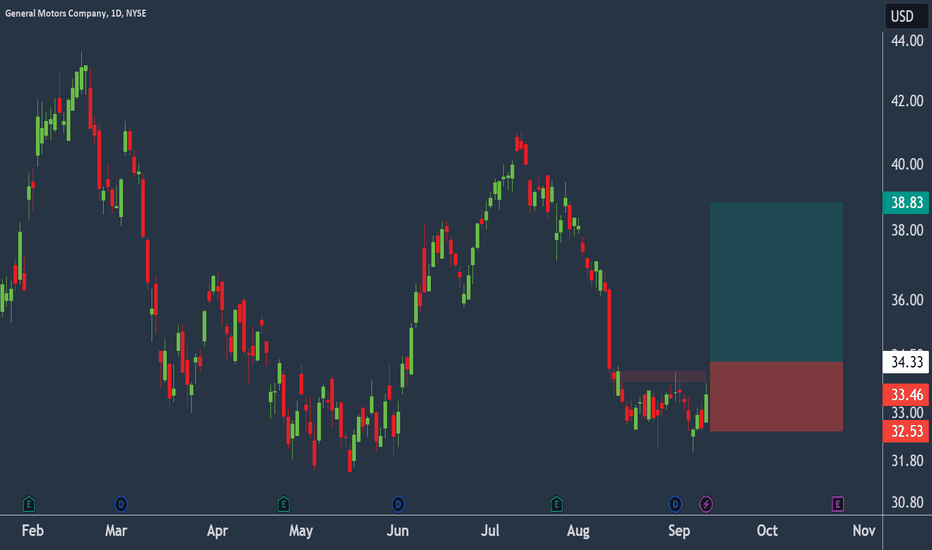Screen dimensions: 932x550
Task: Click the Feb label on time axis
Action: coord(33,530)
